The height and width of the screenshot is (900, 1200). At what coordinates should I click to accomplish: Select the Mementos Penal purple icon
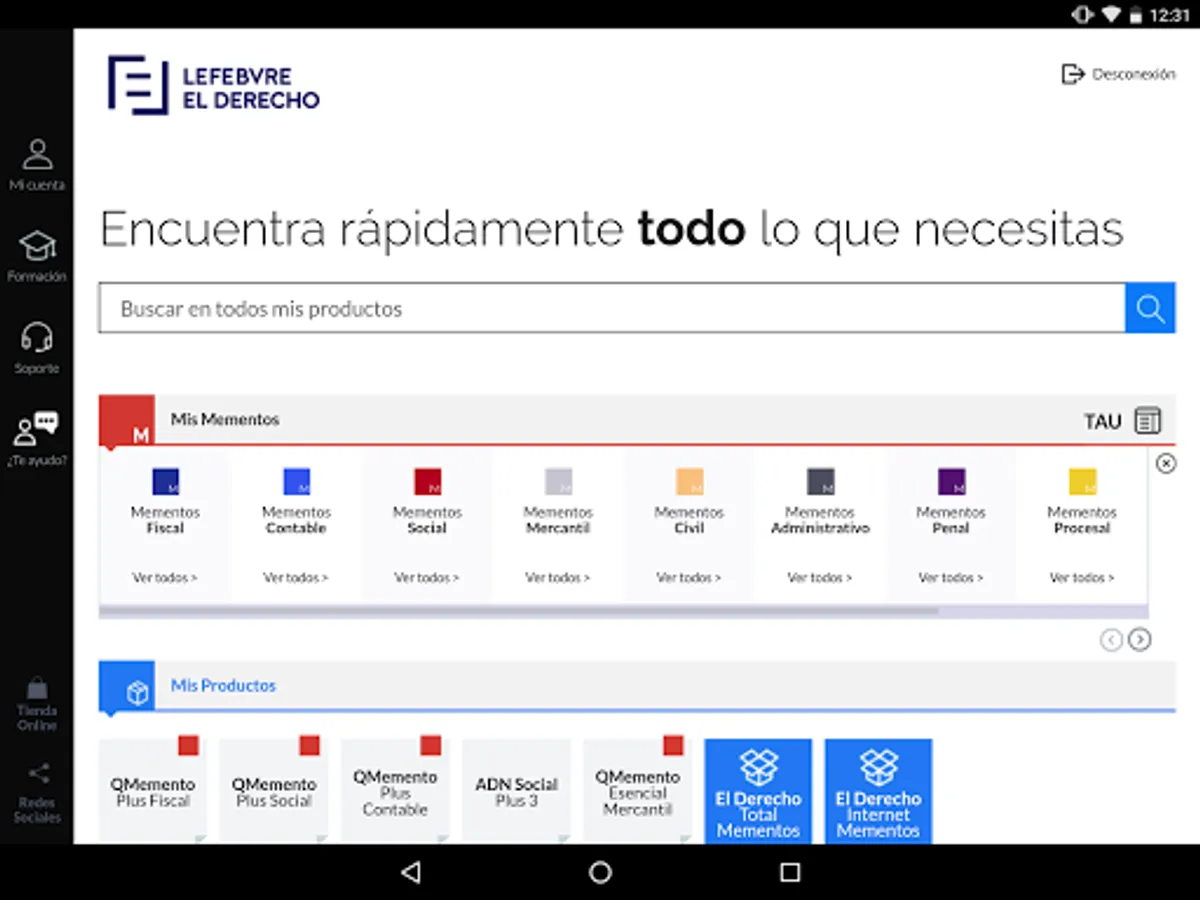tap(951, 482)
